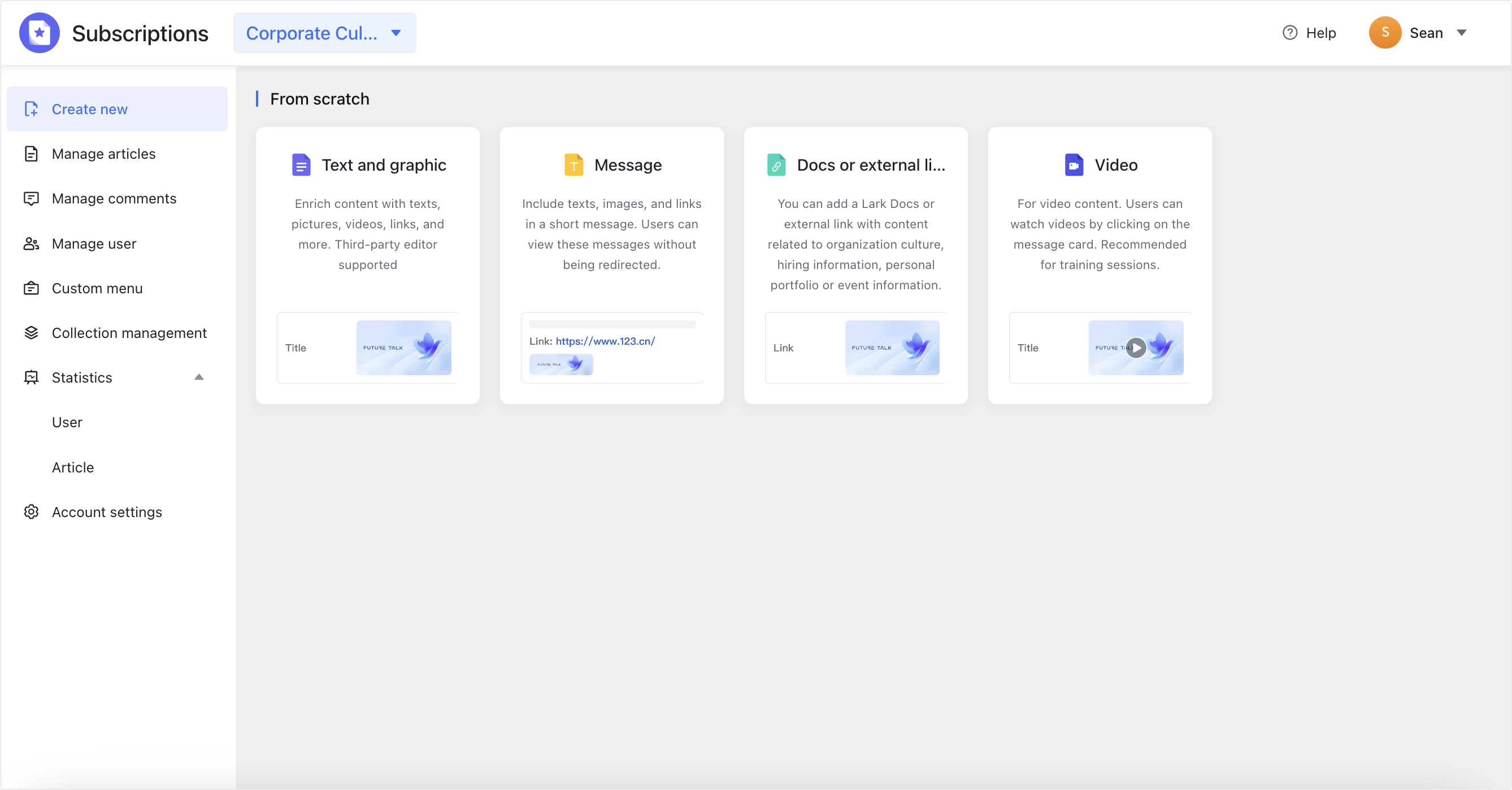
Task: Open the User statistics subitem
Action: pos(67,423)
